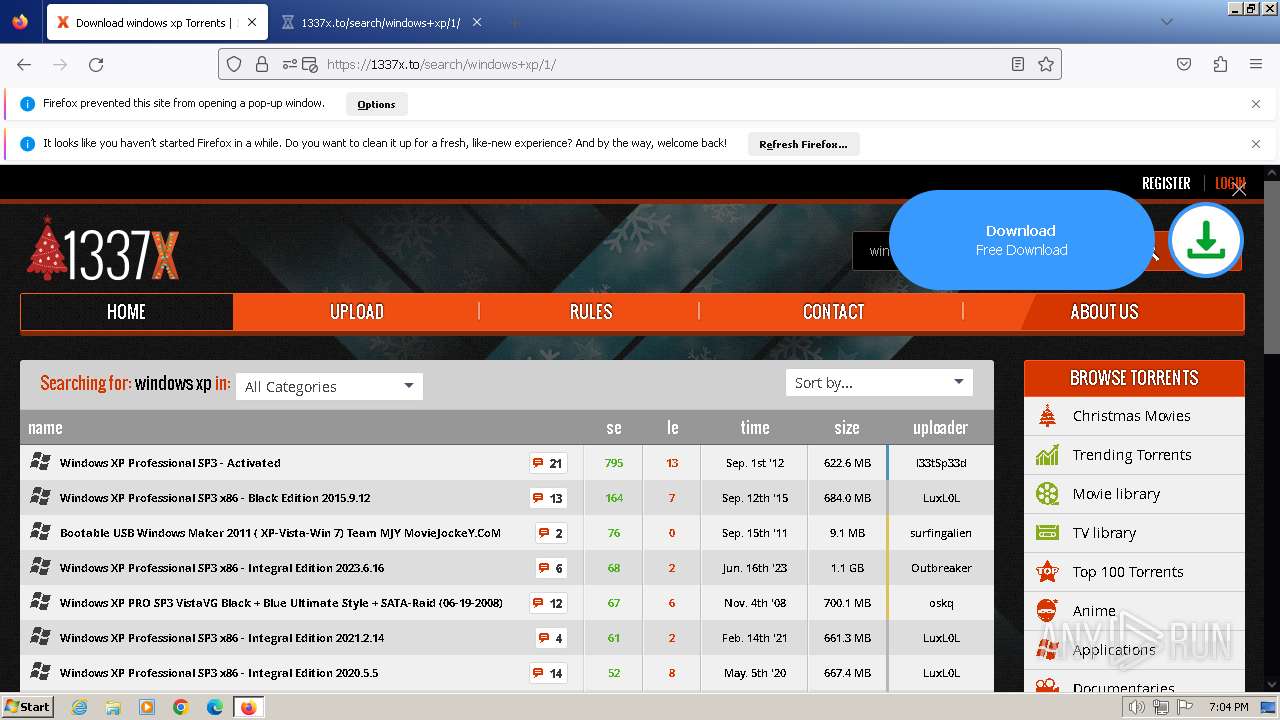Click the Refresh Firefox button
Screen dimensions: 1280x720
point(803,144)
